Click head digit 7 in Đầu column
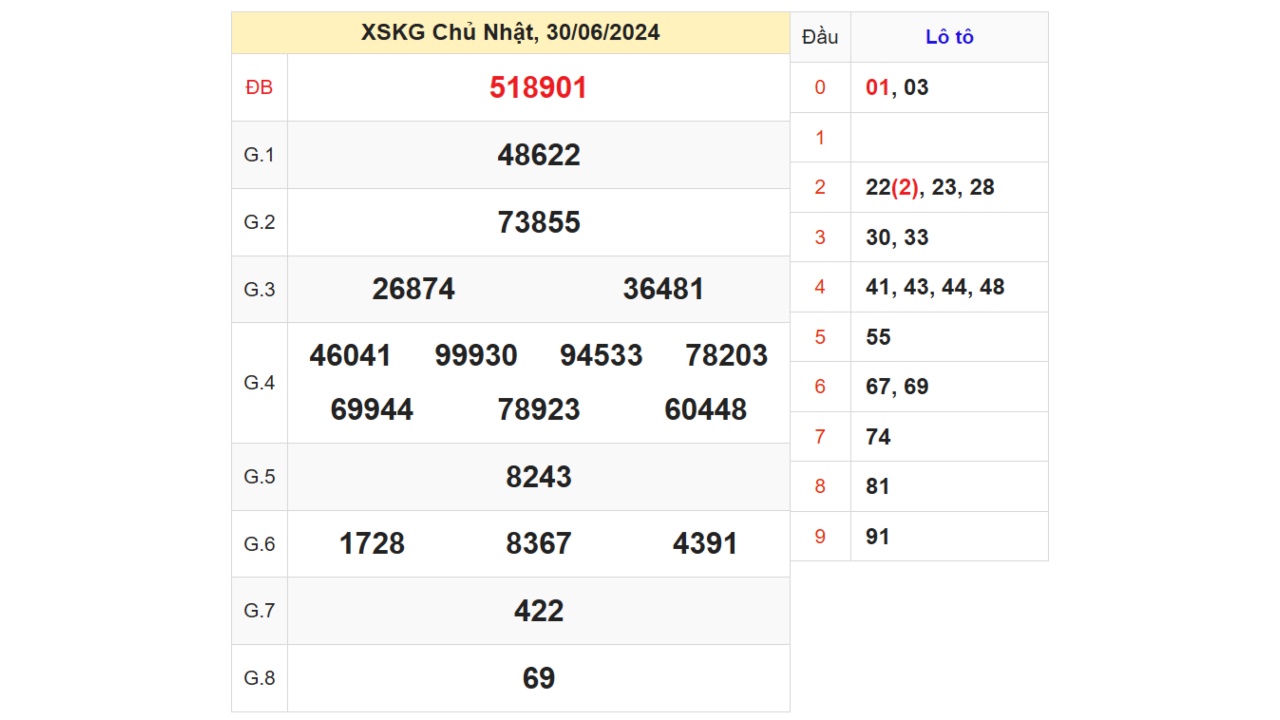This screenshot has width=1280, height=720. click(x=820, y=437)
